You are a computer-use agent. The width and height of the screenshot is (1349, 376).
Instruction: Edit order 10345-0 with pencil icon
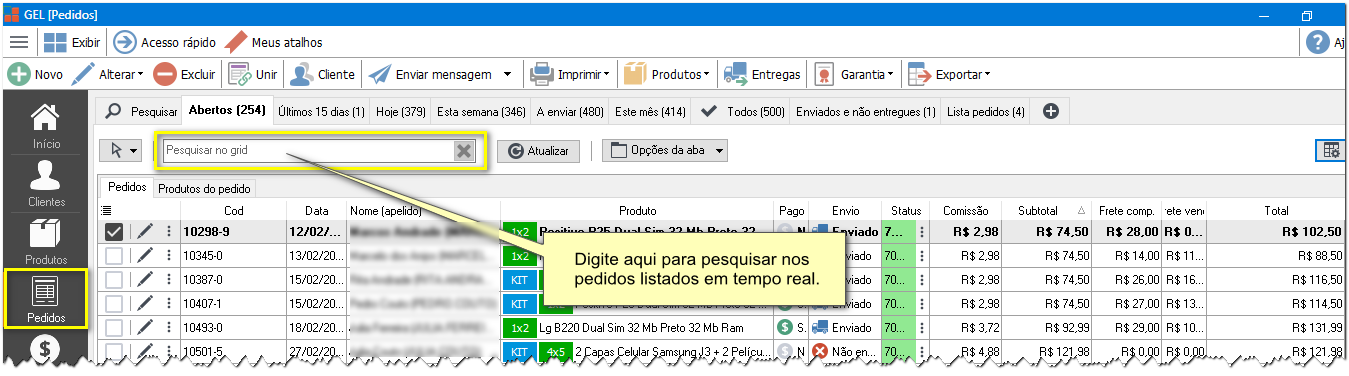(145, 255)
